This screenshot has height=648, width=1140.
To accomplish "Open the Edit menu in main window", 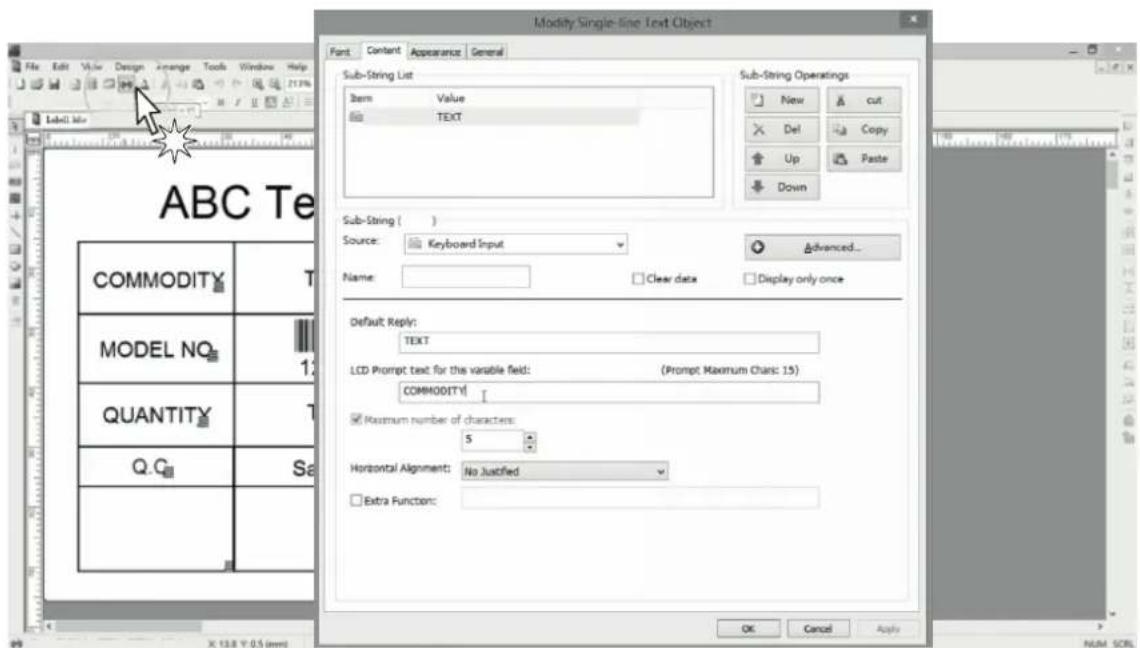I will click(60, 66).
